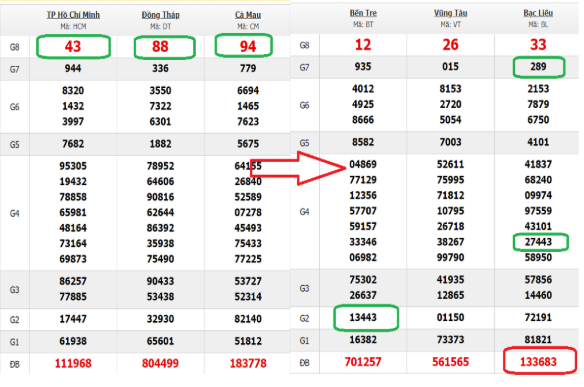
Task: Open the Cà Mau province link
Action: [248, 15]
